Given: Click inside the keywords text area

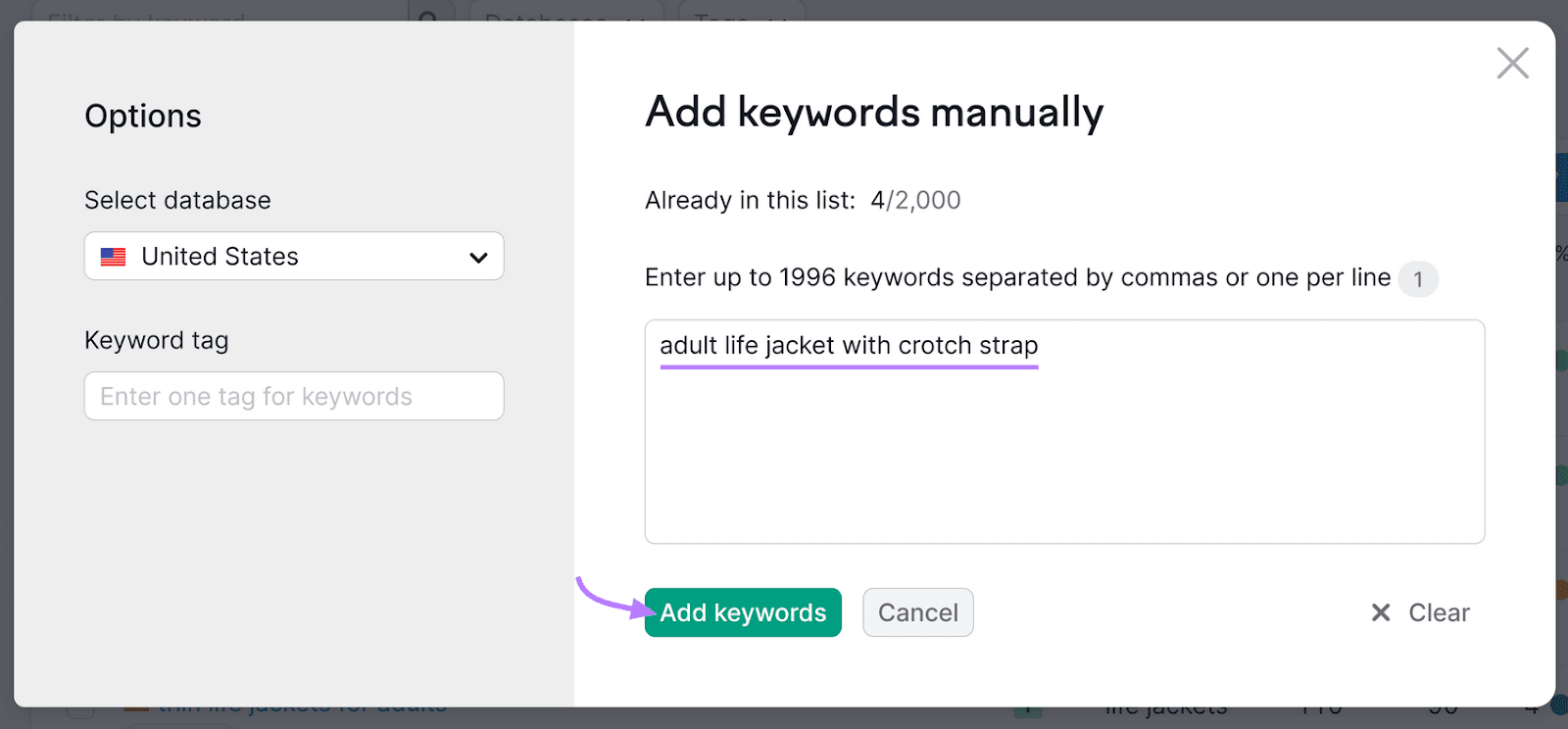Looking at the screenshot, I should click(1064, 431).
